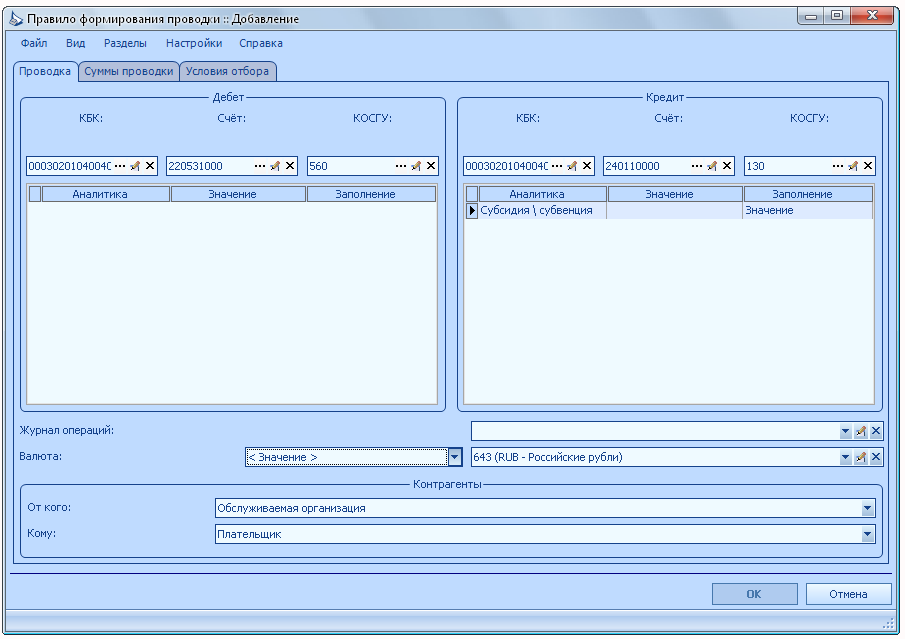Clear the credit КБК field with its X icon
Screen dimensions: 905x639
point(587,166)
